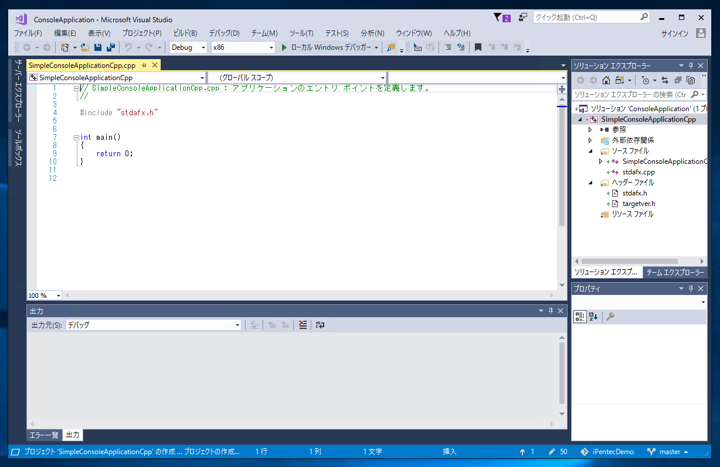Collapse the ヘッダー ファイル folder node
The image size is (720, 467).
(x=591, y=183)
